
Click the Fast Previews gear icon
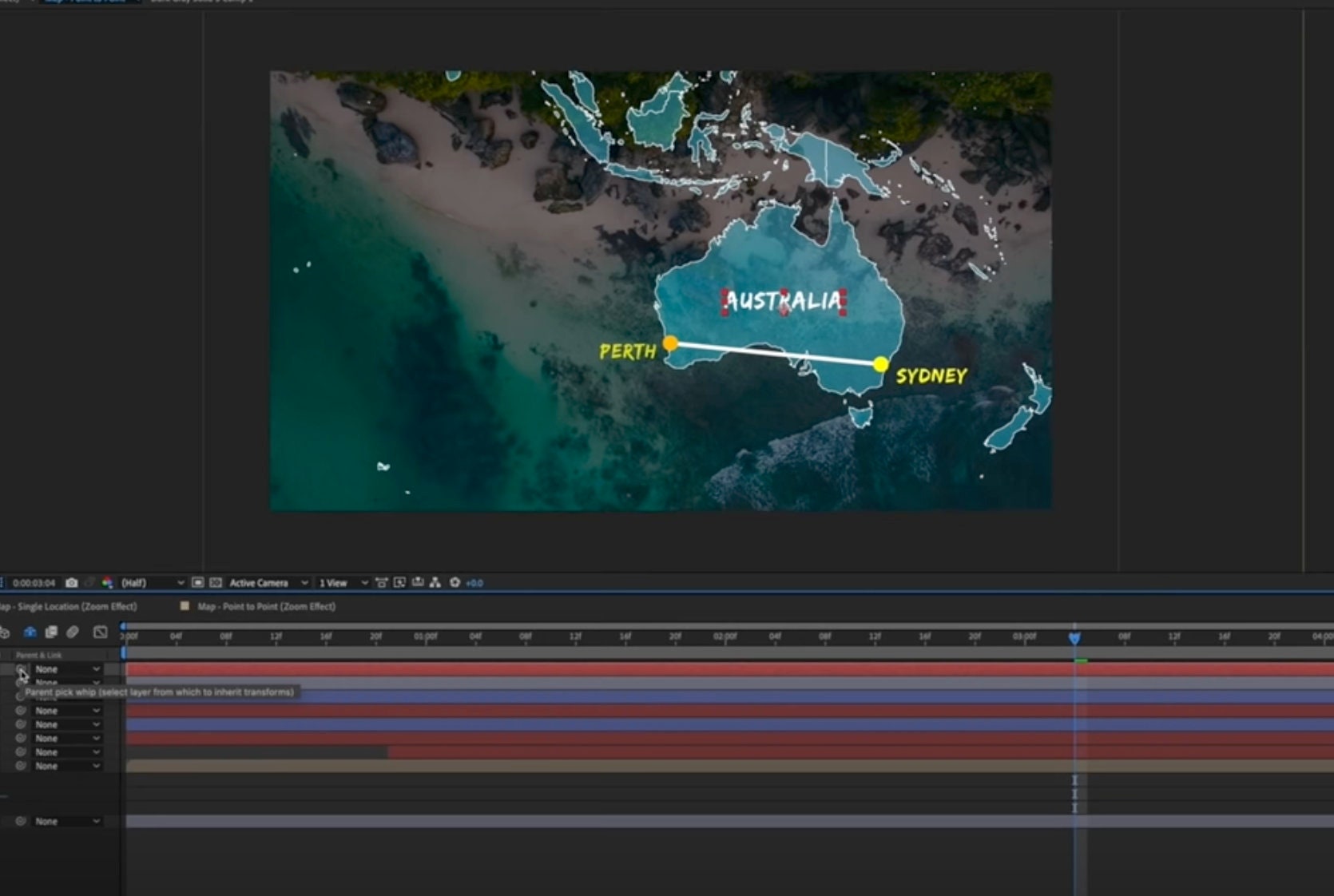[455, 583]
